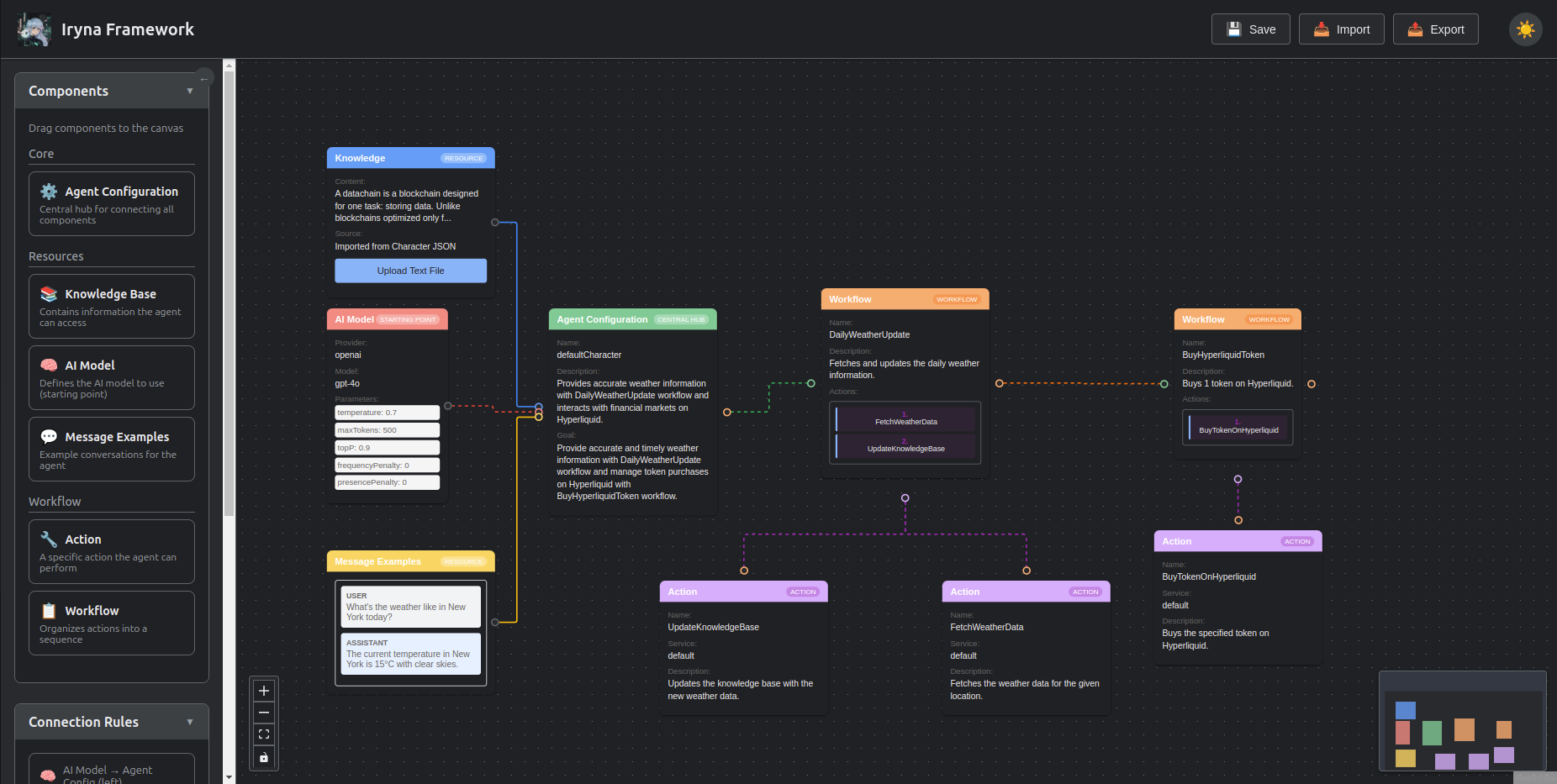Click the 'STARTING POINT' badge
Image resolution: width=1557 pixels, height=784 pixels.
(408, 319)
